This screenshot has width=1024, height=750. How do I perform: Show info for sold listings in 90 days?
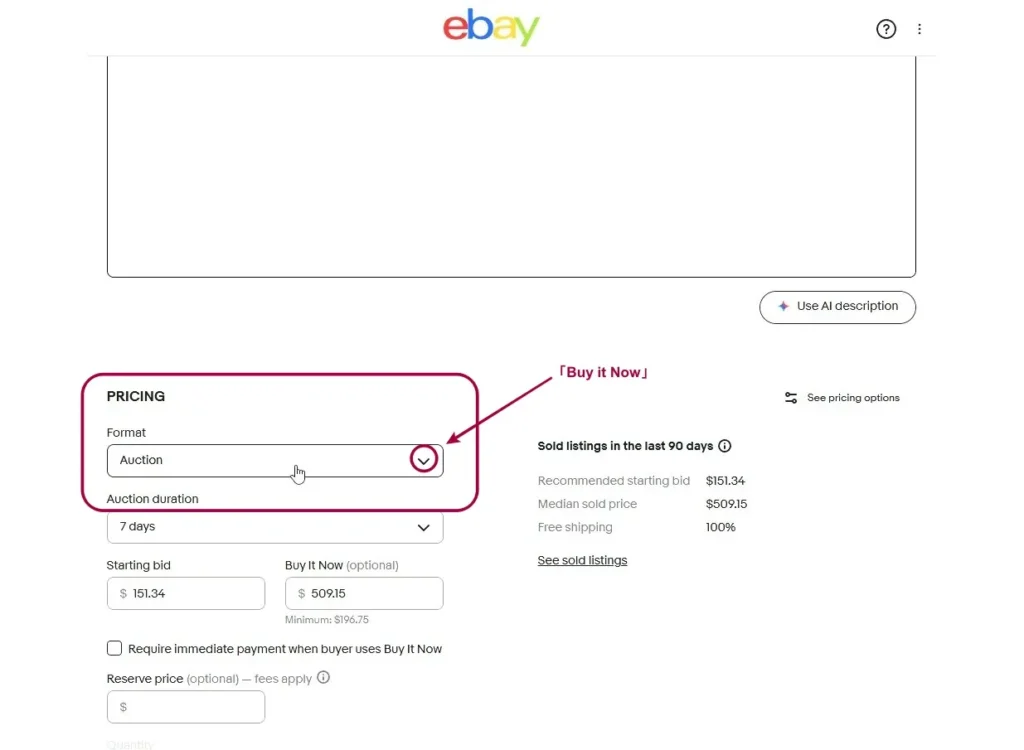click(725, 446)
